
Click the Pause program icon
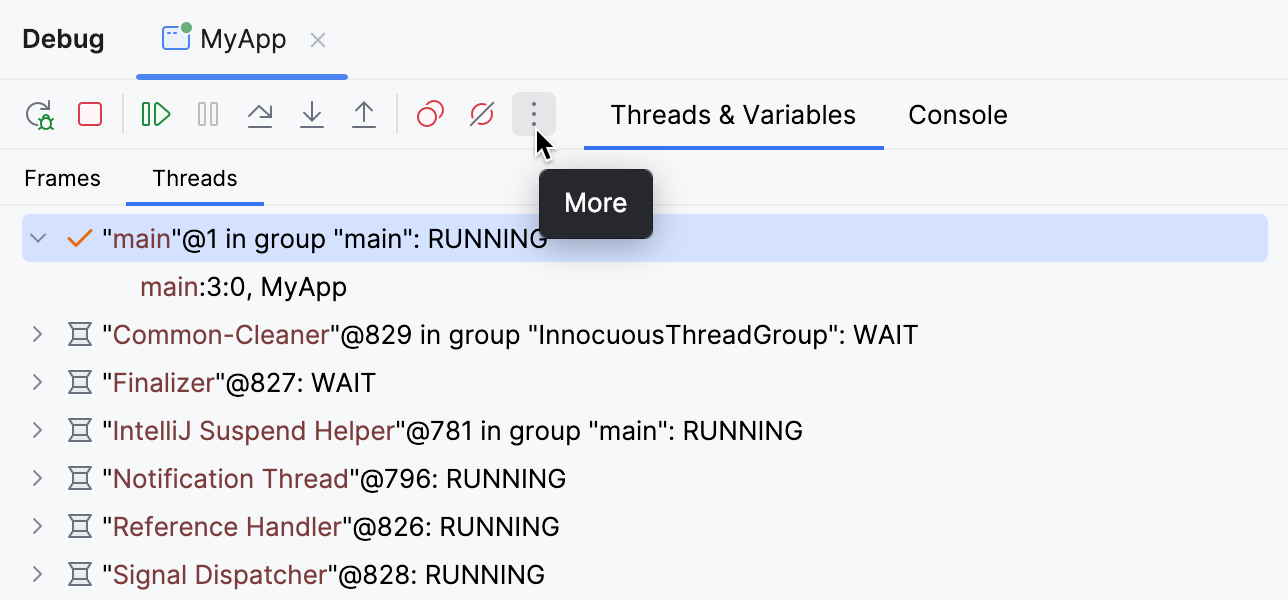tap(208, 114)
